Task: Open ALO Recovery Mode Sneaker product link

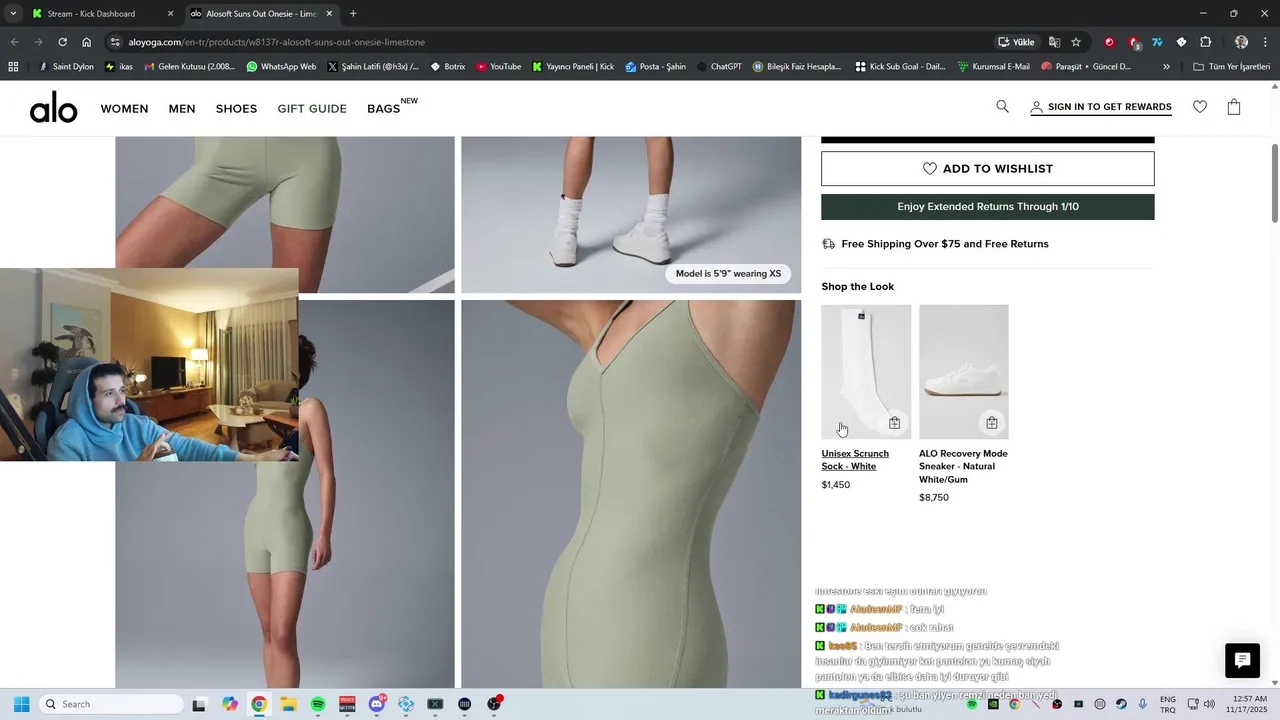Action: [963, 466]
